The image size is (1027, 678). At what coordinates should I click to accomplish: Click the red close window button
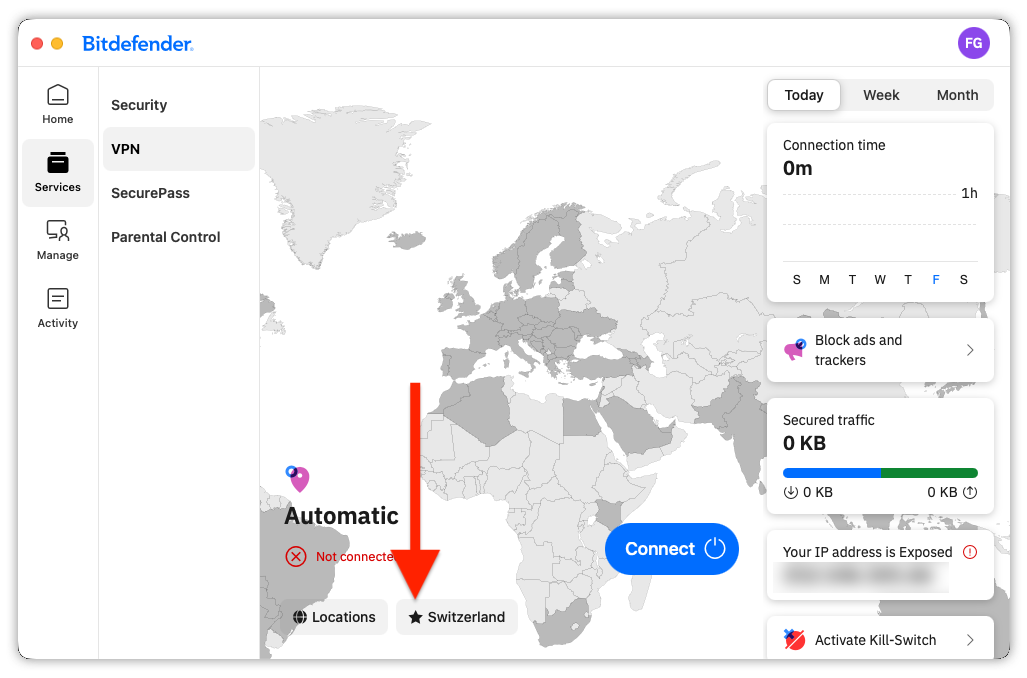coord(37,43)
